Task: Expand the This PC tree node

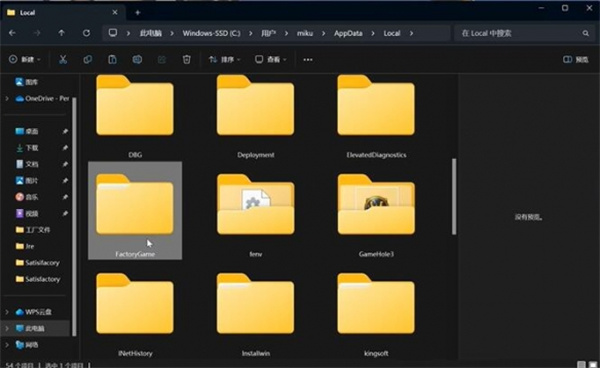Action: point(7,328)
